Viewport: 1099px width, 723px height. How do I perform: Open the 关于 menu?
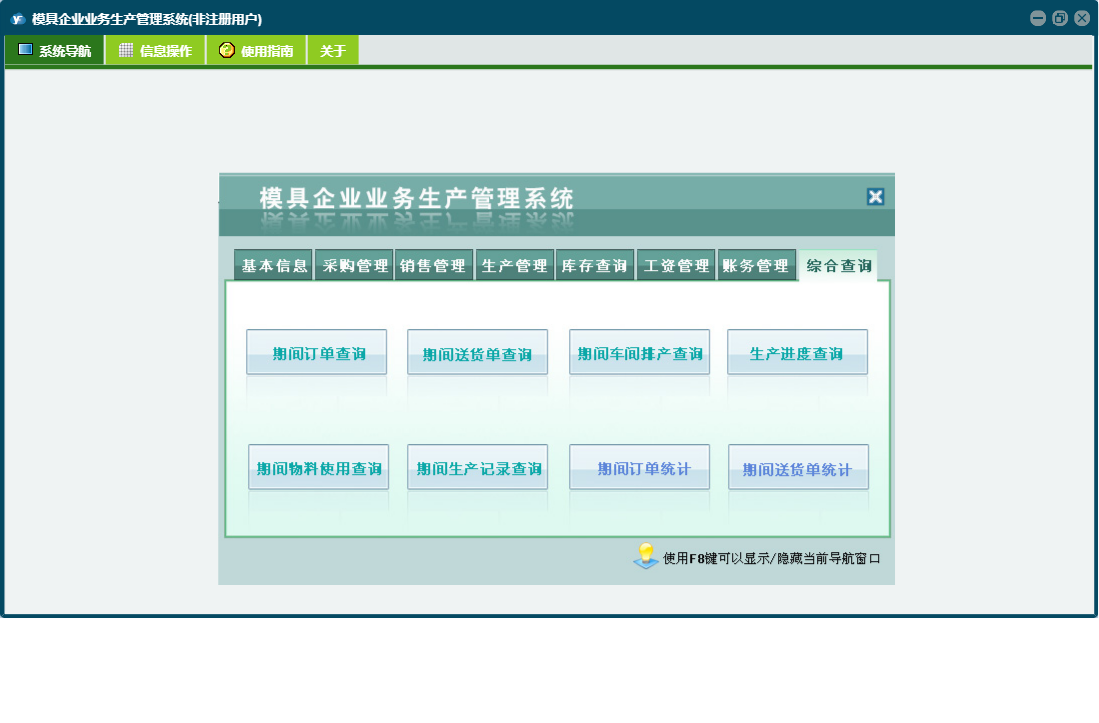[333, 50]
